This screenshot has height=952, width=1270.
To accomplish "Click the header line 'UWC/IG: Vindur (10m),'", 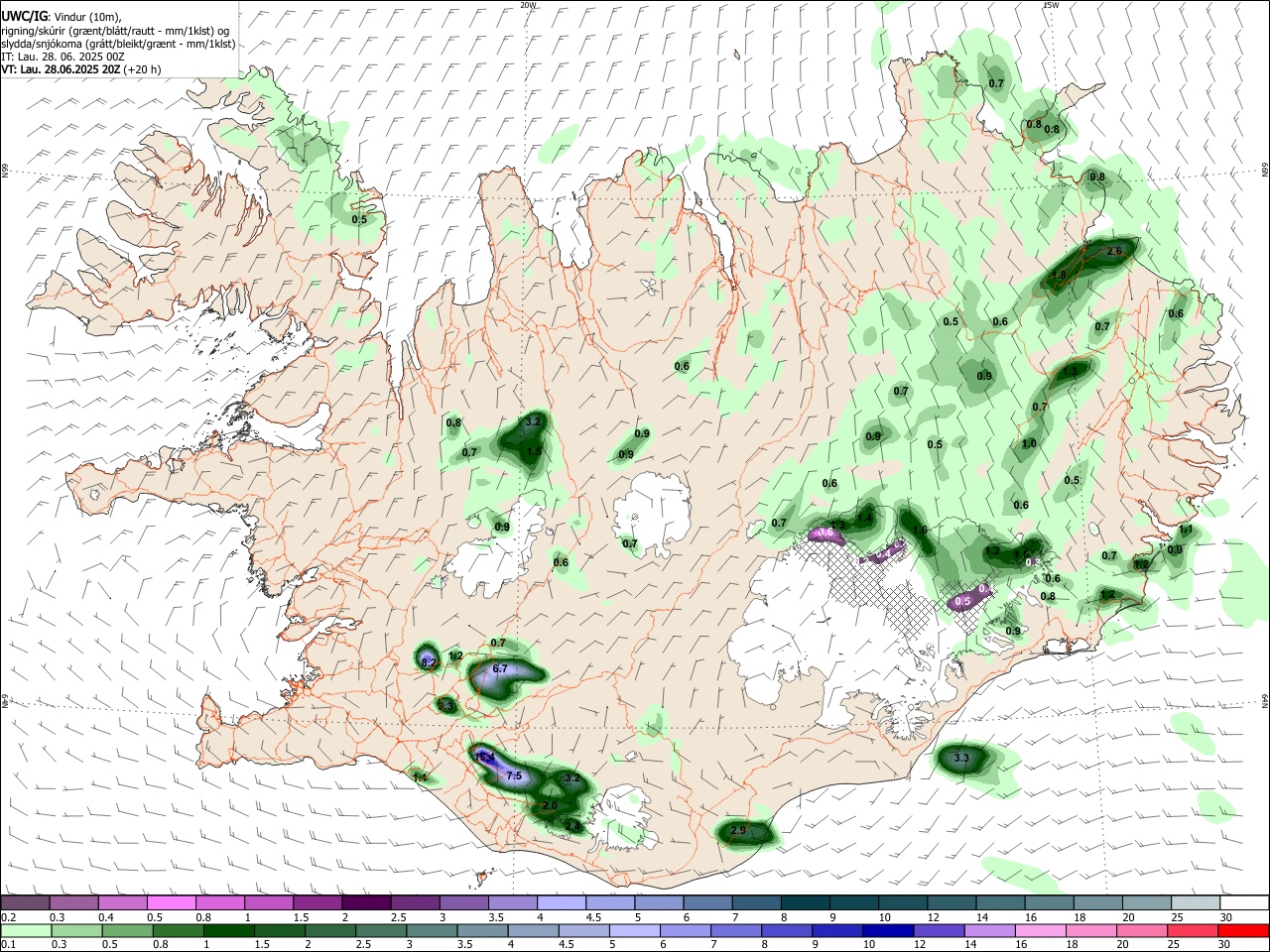I will [61, 16].
